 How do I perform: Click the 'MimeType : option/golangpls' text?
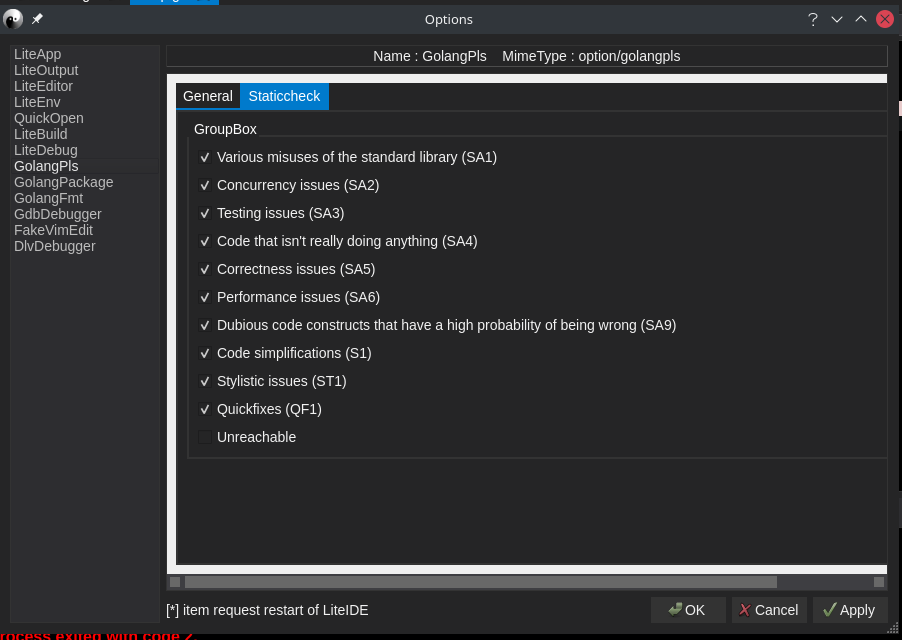(x=591, y=56)
